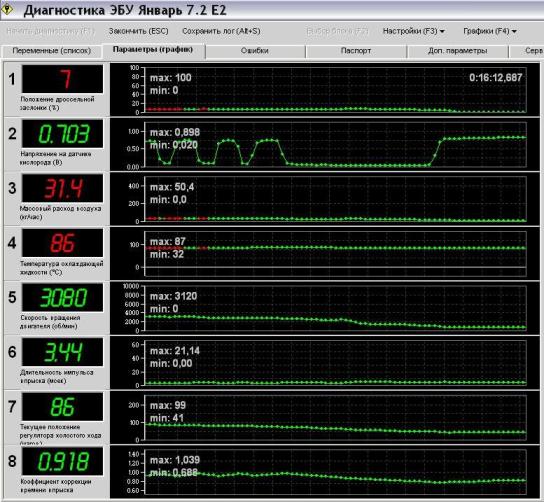Click Сохранить лог (Alt+S) button
This screenshot has width=544, height=502.
(221, 31)
